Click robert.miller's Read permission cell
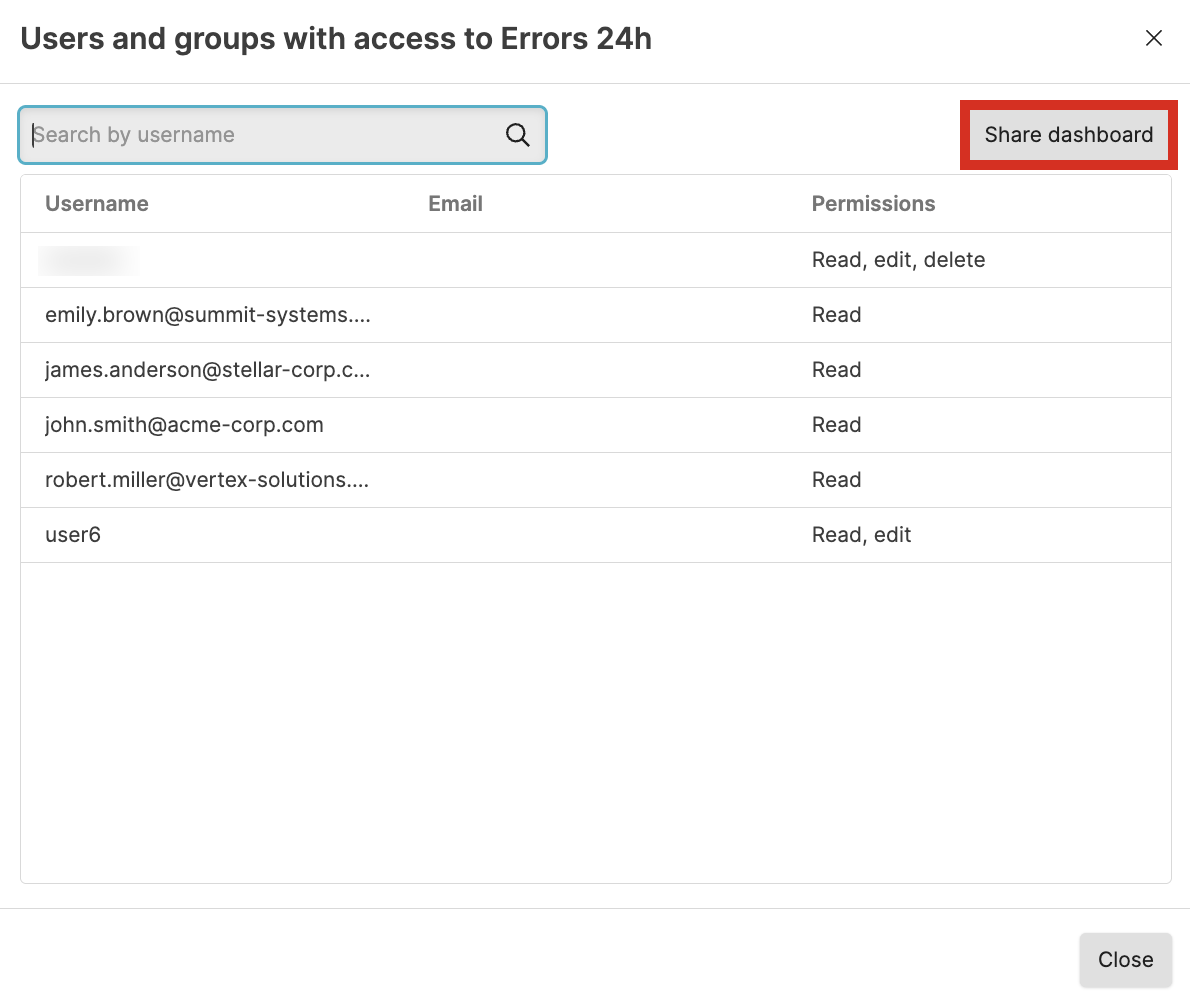Screen dimensions: 1190x1004 [x=836, y=480]
